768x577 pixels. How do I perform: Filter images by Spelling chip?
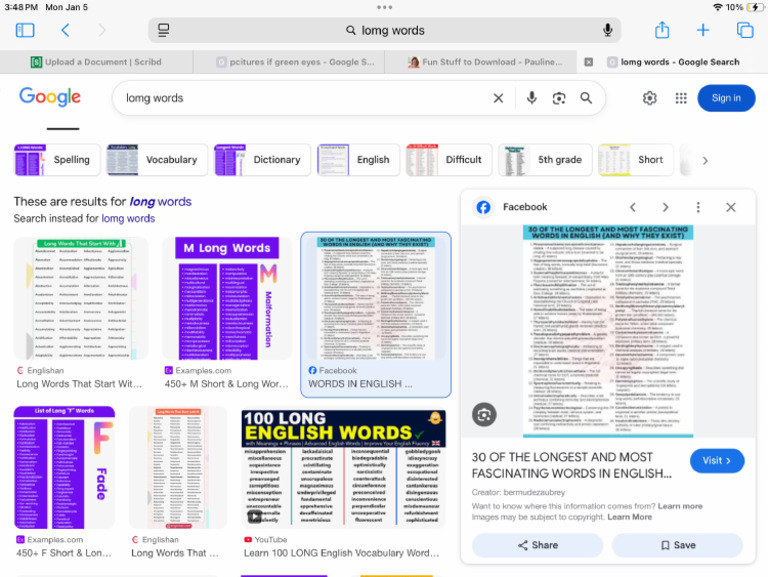click(x=57, y=160)
